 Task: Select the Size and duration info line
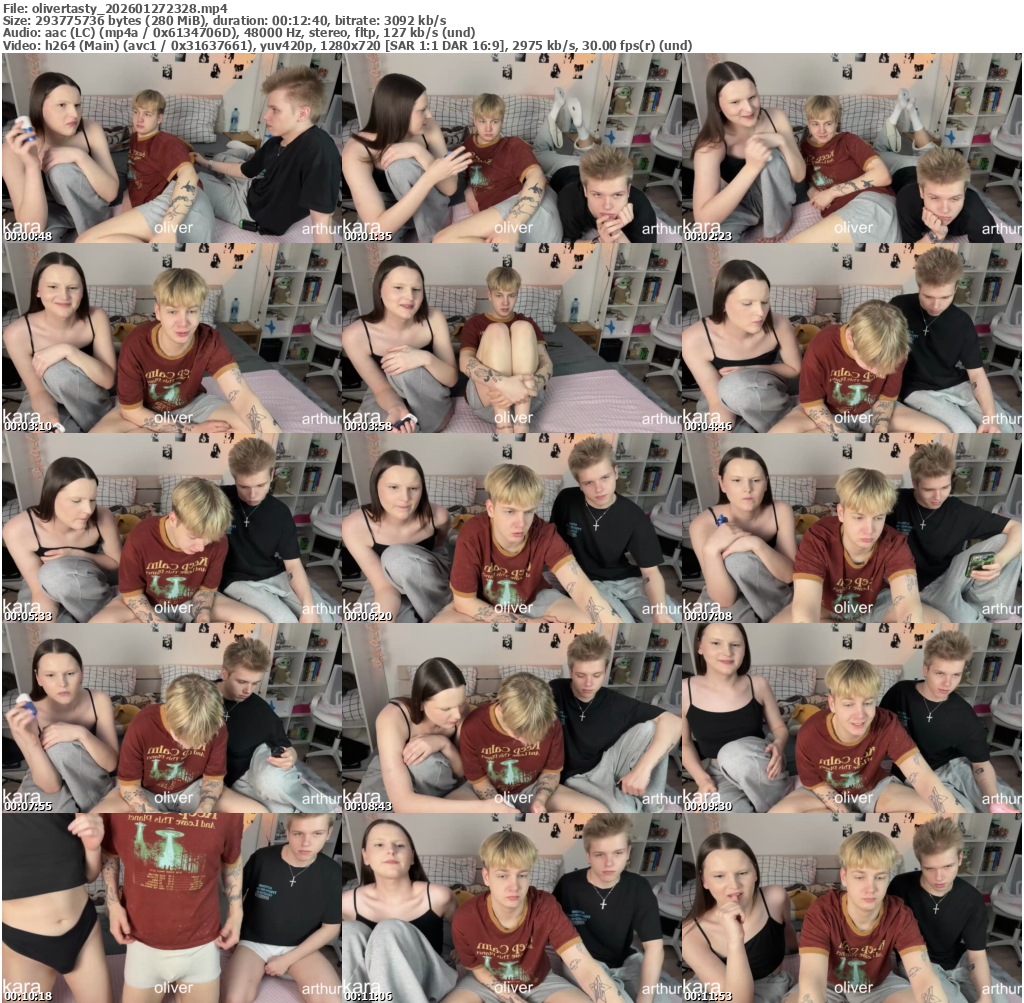[225, 21]
